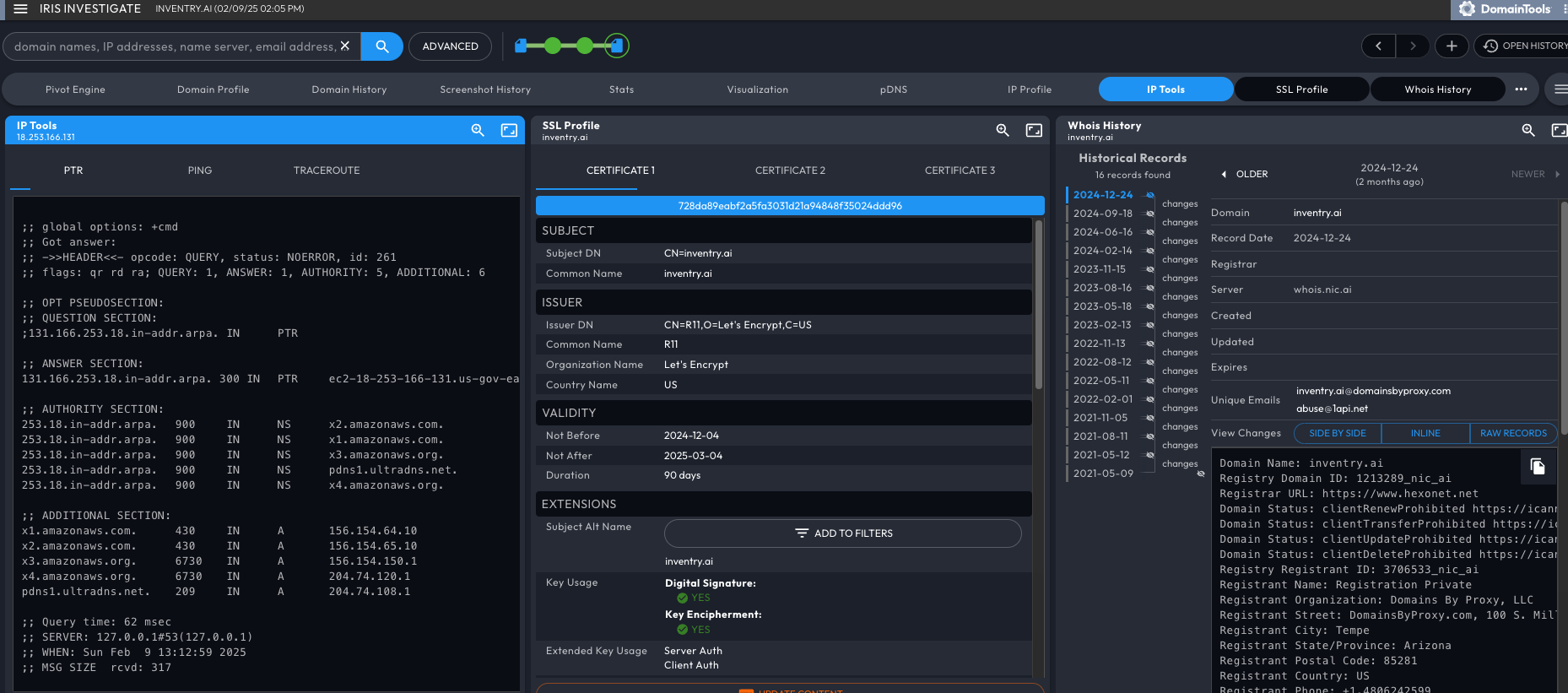Open Domain History tab
Image resolution: width=1568 pixels, height=693 pixels.
tap(349, 89)
